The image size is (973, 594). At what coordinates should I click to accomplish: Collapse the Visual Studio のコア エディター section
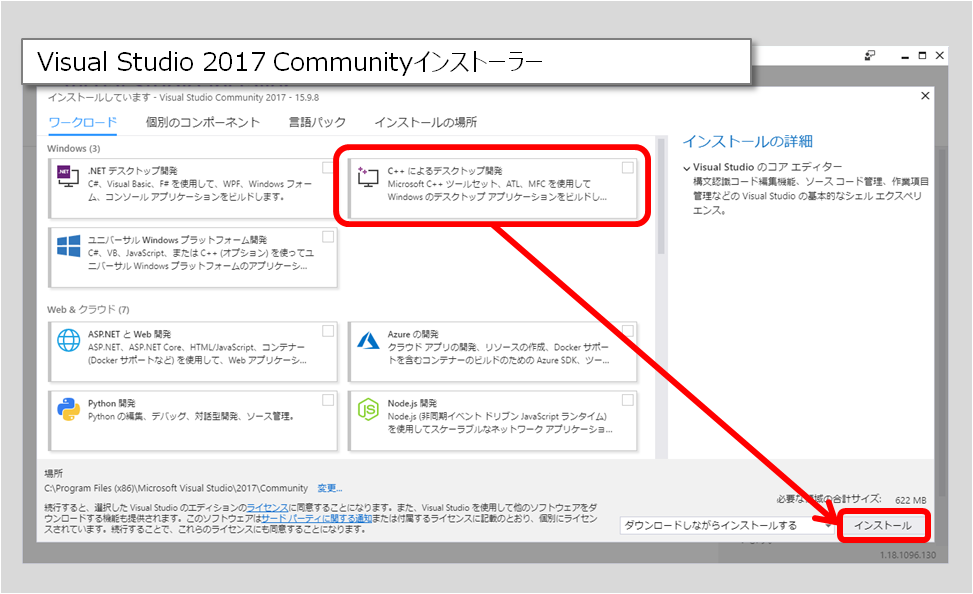[x=686, y=168]
